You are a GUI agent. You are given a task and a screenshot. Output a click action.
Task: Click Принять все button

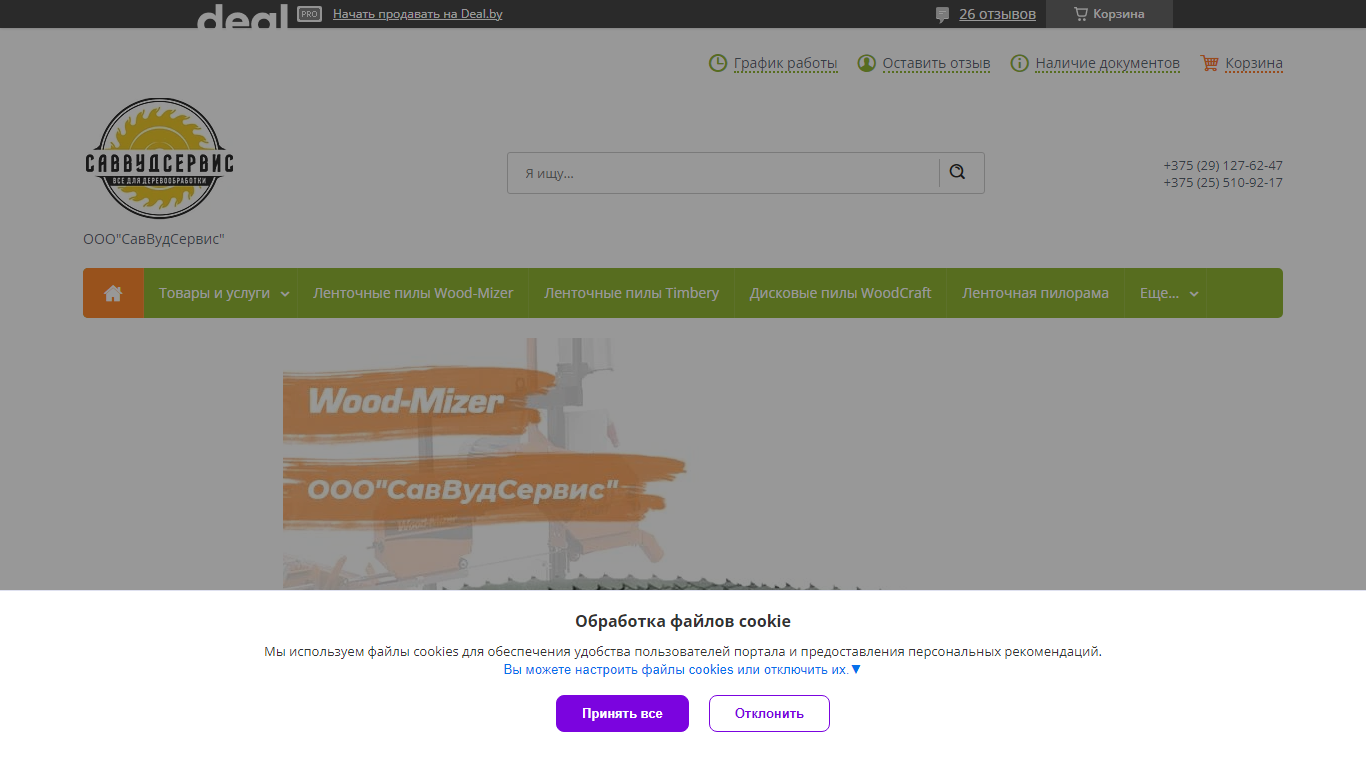click(622, 713)
